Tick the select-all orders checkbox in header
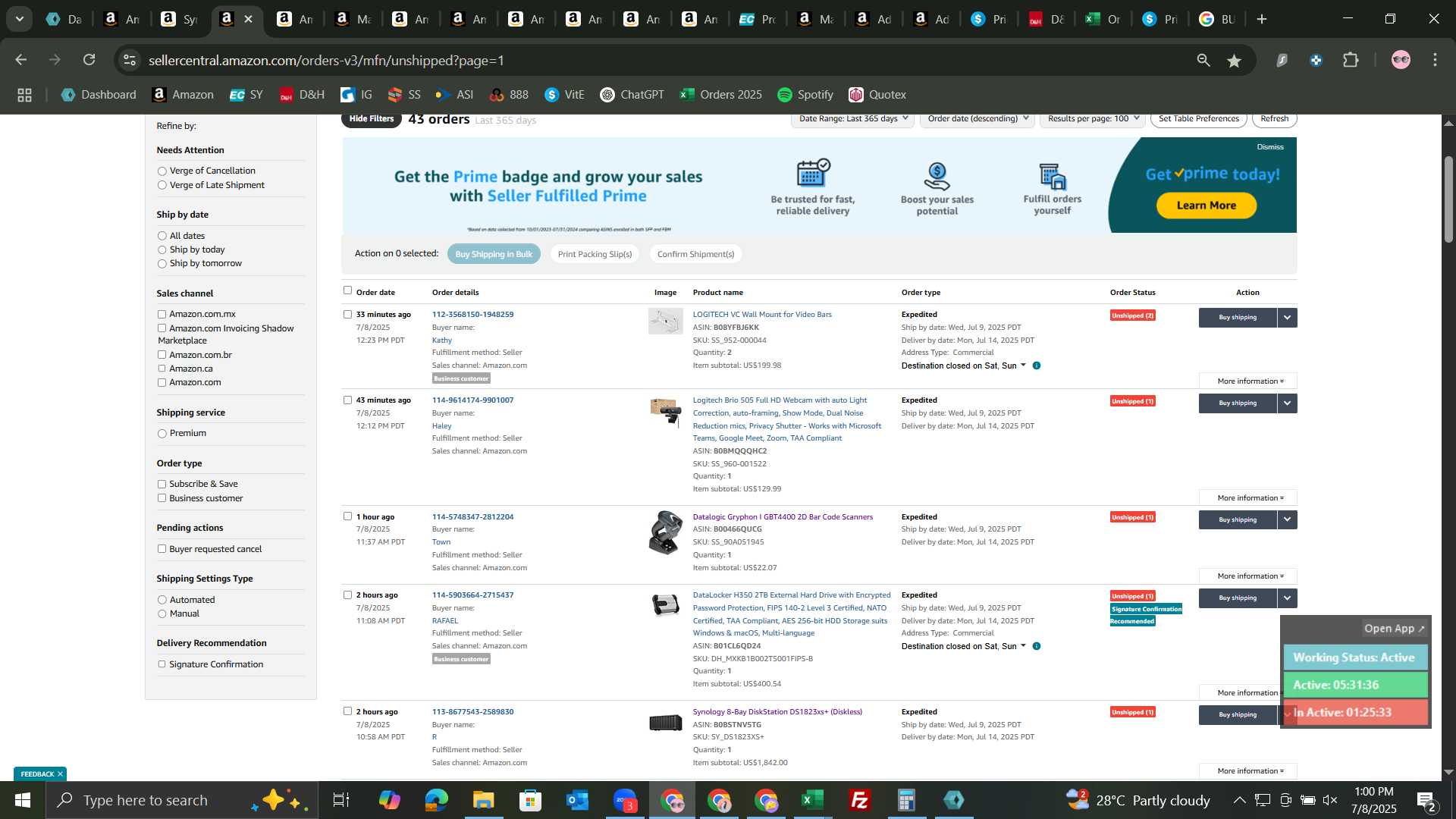 [347, 290]
